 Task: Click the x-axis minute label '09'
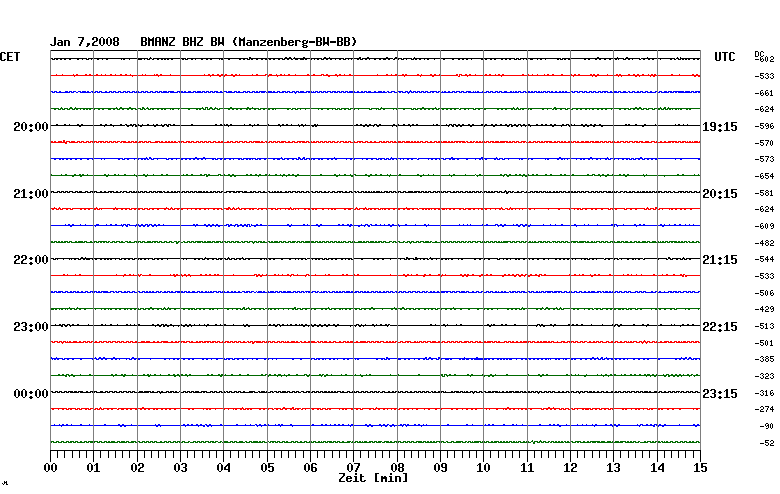[440, 468]
